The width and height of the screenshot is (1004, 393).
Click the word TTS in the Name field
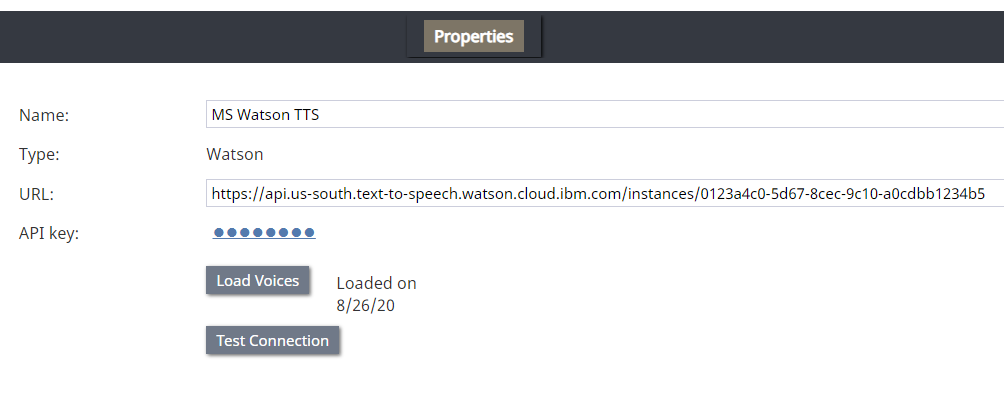click(306, 115)
